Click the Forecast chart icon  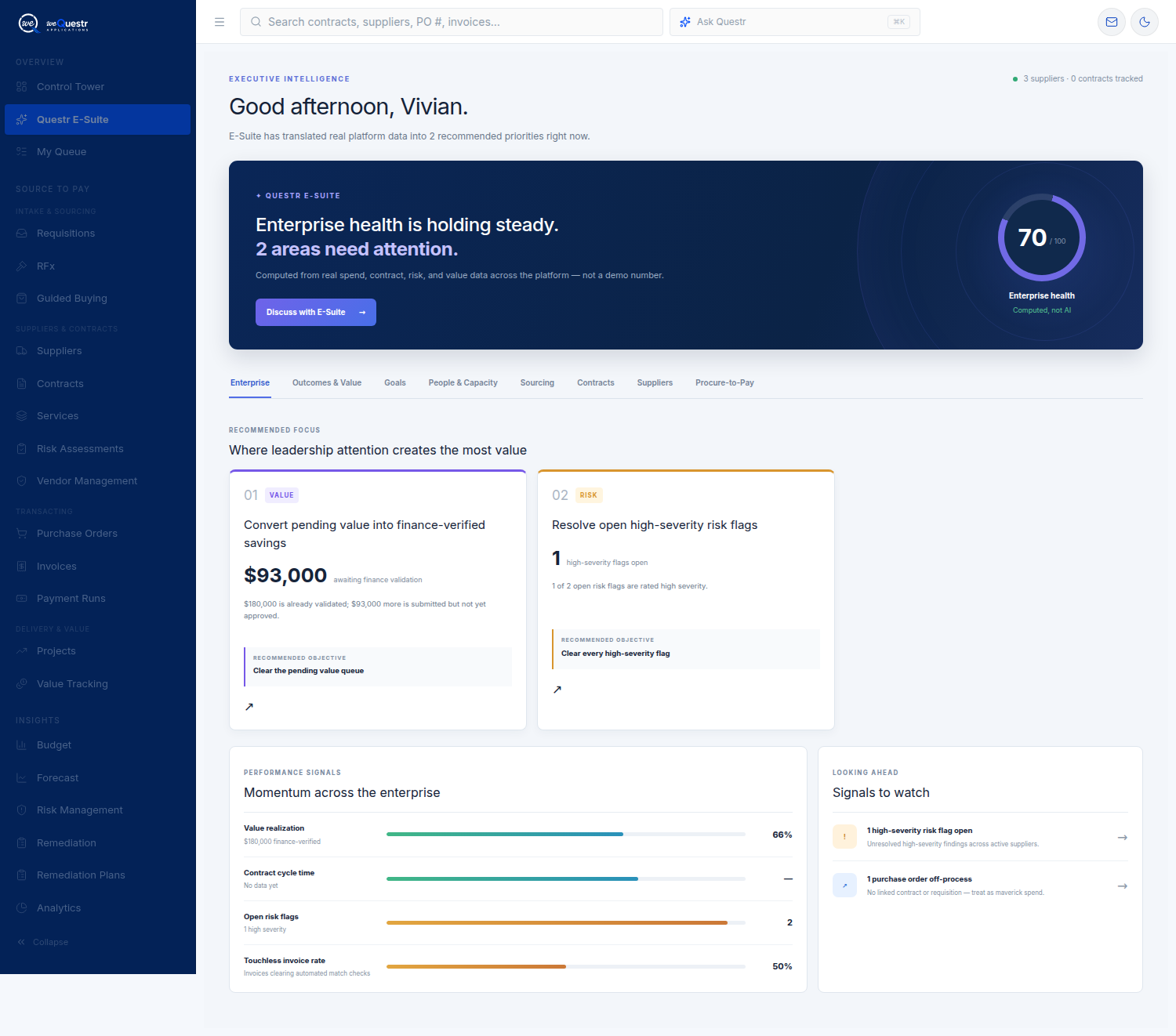click(x=22, y=778)
